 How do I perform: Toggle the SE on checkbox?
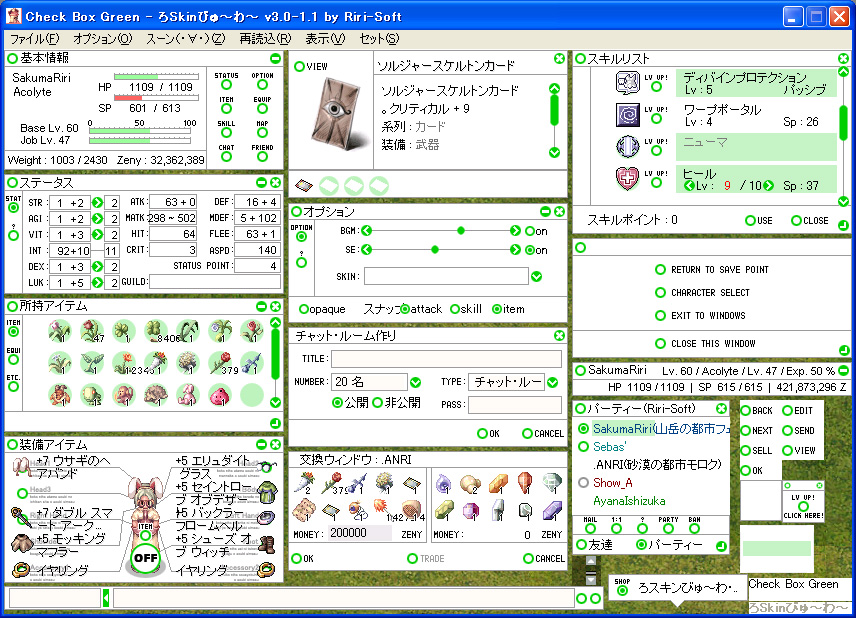[x=529, y=250]
